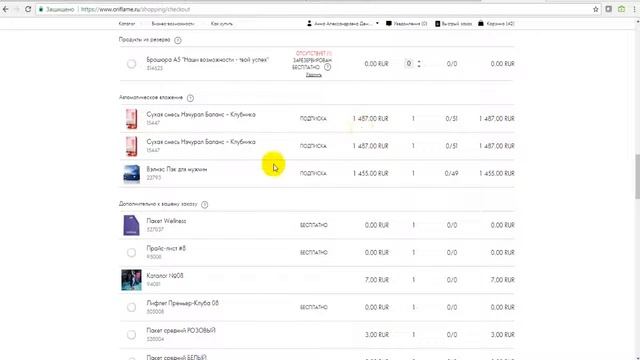Screen dimensions: 640x360
Task: Open Вэлнэс Пак для мужчин product name
Action: [x=177, y=169]
